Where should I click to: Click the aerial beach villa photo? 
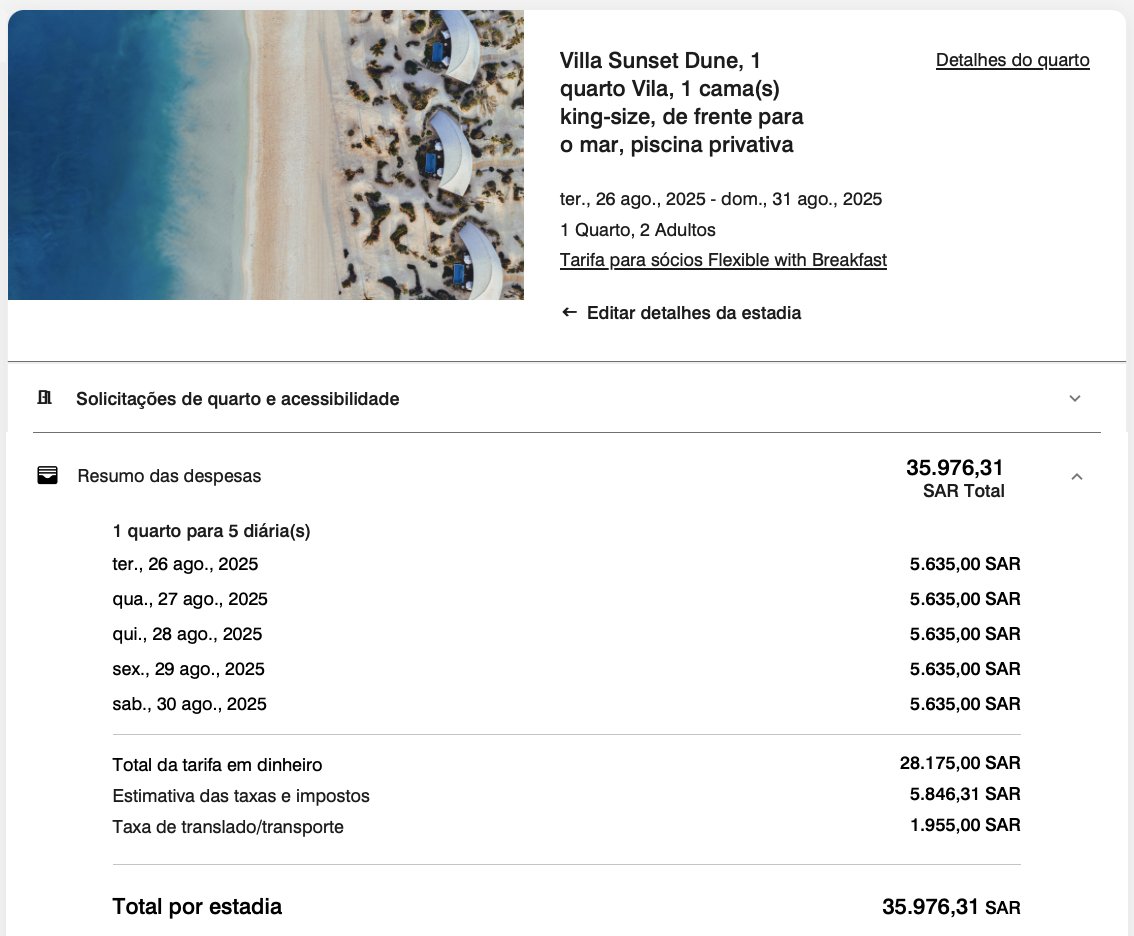265,155
